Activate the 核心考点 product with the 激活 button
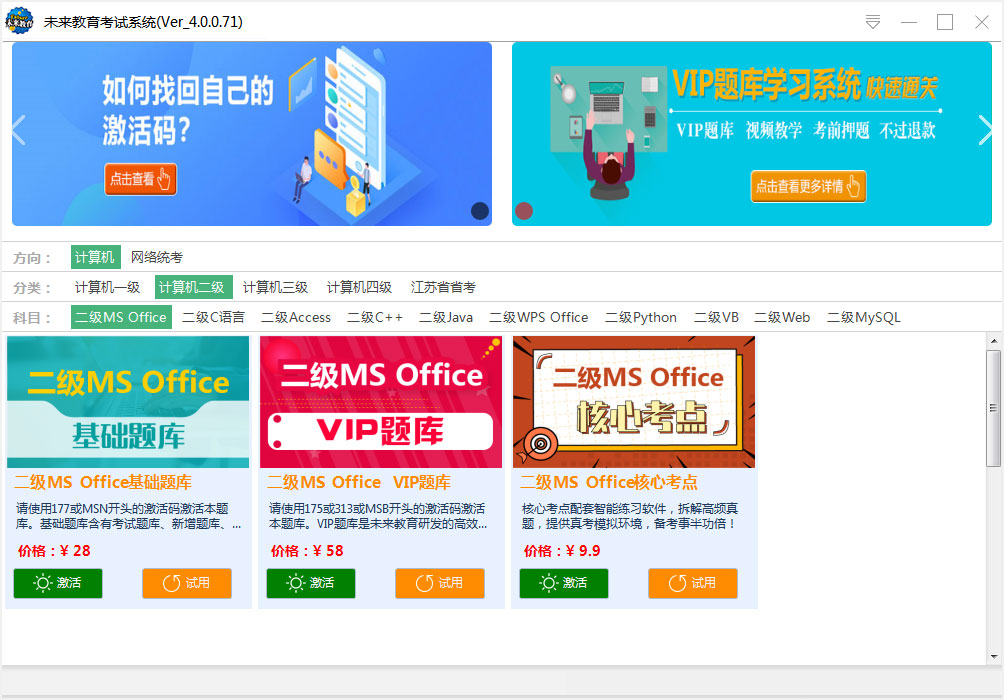The width and height of the screenshot is (1004, 700). tap(564, 583)
